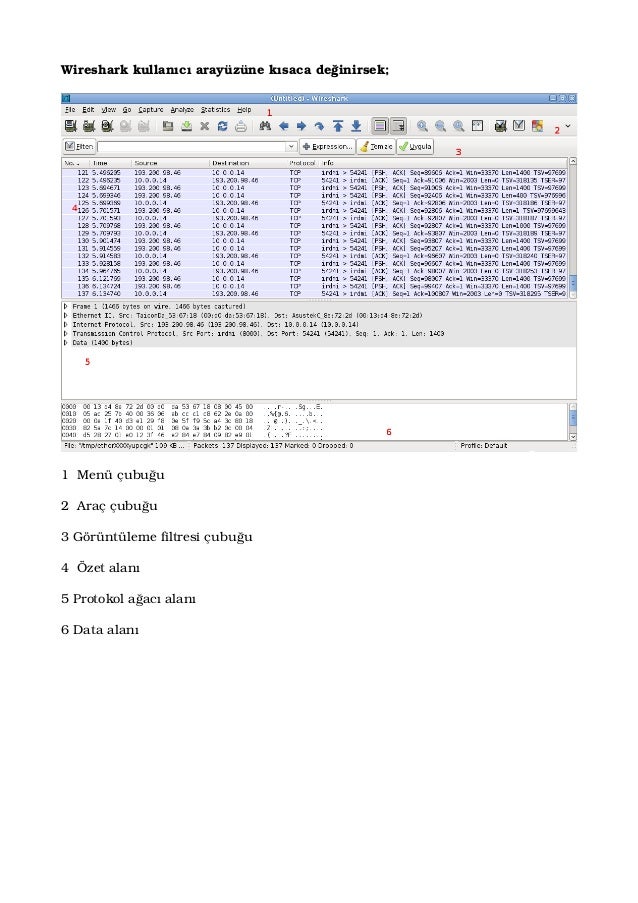Expand the Data (1400 bytes) node
This screenshot has width=638, height=903.
pos(66,342)
